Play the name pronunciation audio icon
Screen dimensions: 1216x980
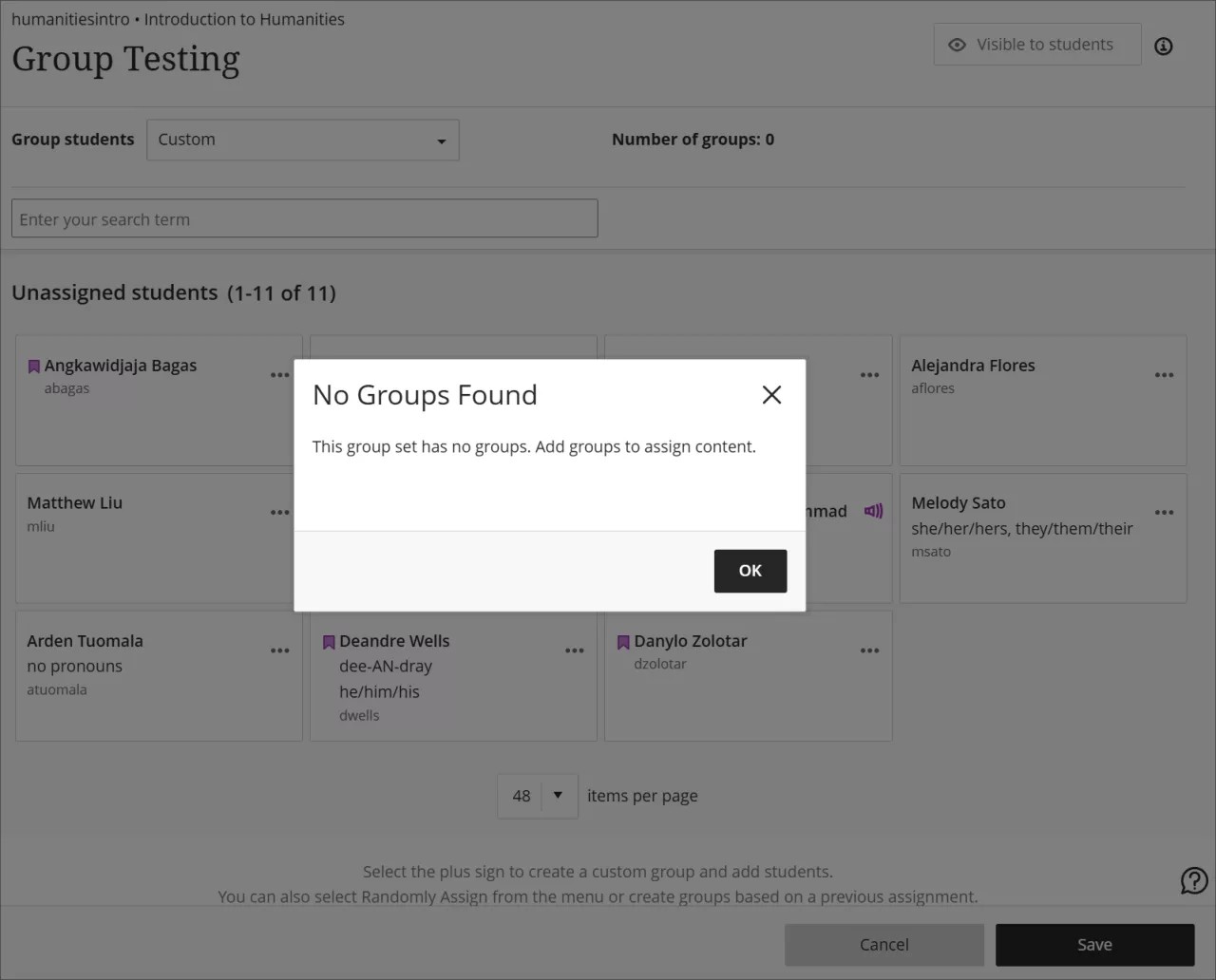[871, 510]
